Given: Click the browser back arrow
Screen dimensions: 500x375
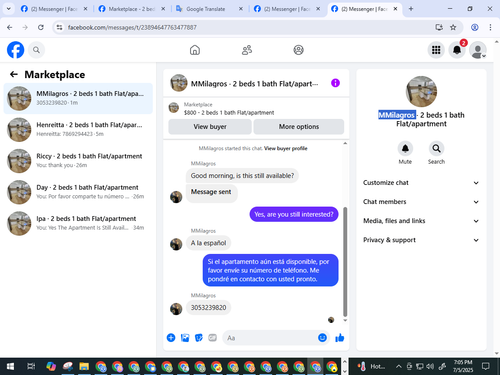Looking at the screenshot, I should click(x=10, y=27).
